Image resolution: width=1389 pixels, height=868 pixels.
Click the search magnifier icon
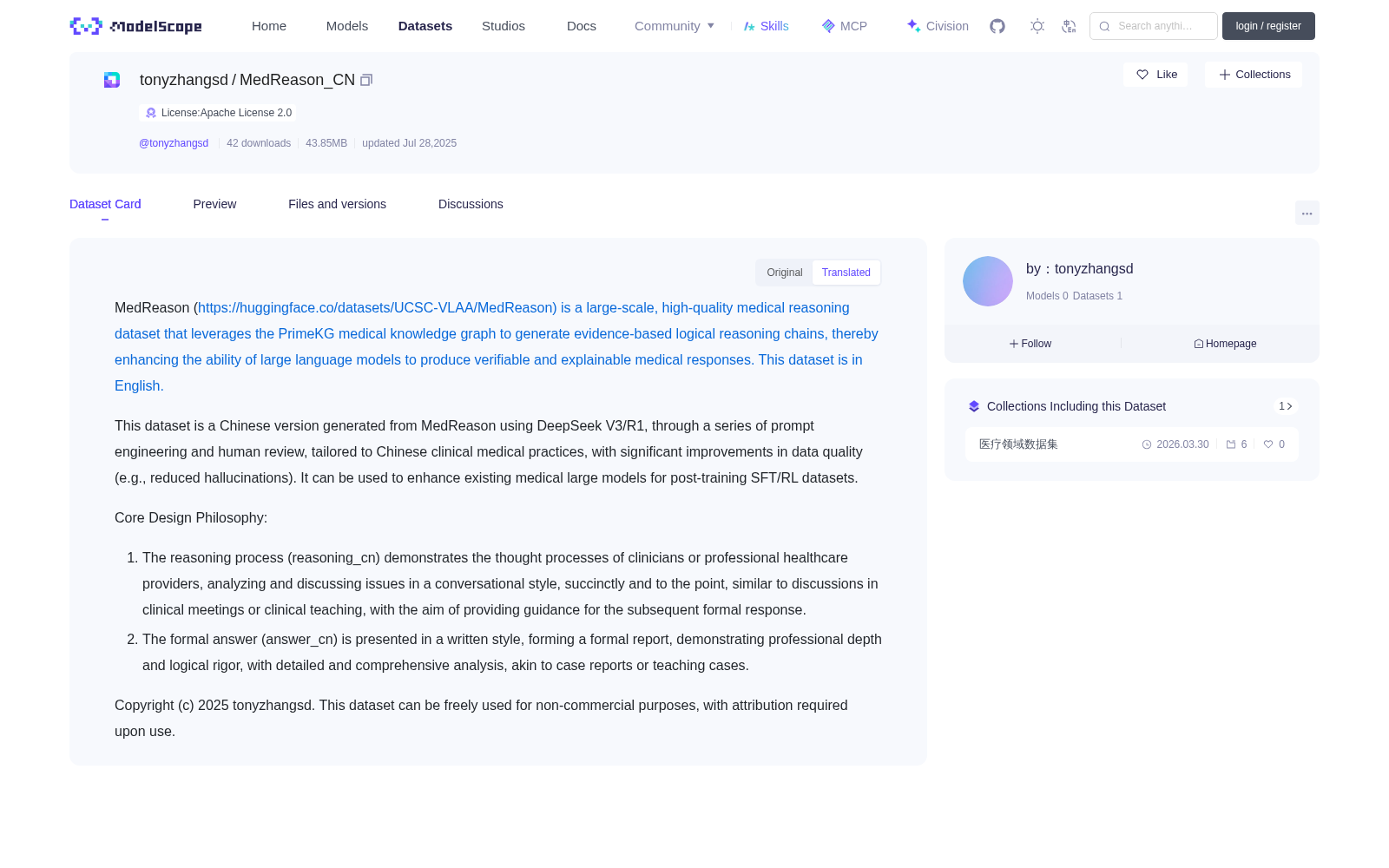(1104, 26)
